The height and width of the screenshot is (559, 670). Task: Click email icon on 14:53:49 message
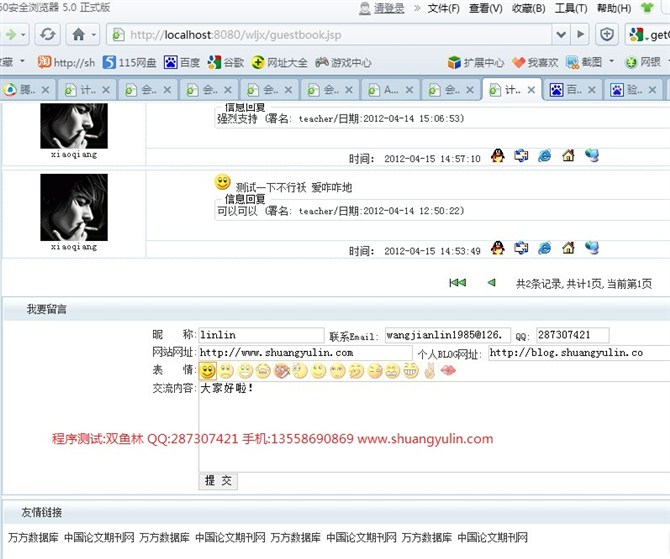[x=521, y=248]
